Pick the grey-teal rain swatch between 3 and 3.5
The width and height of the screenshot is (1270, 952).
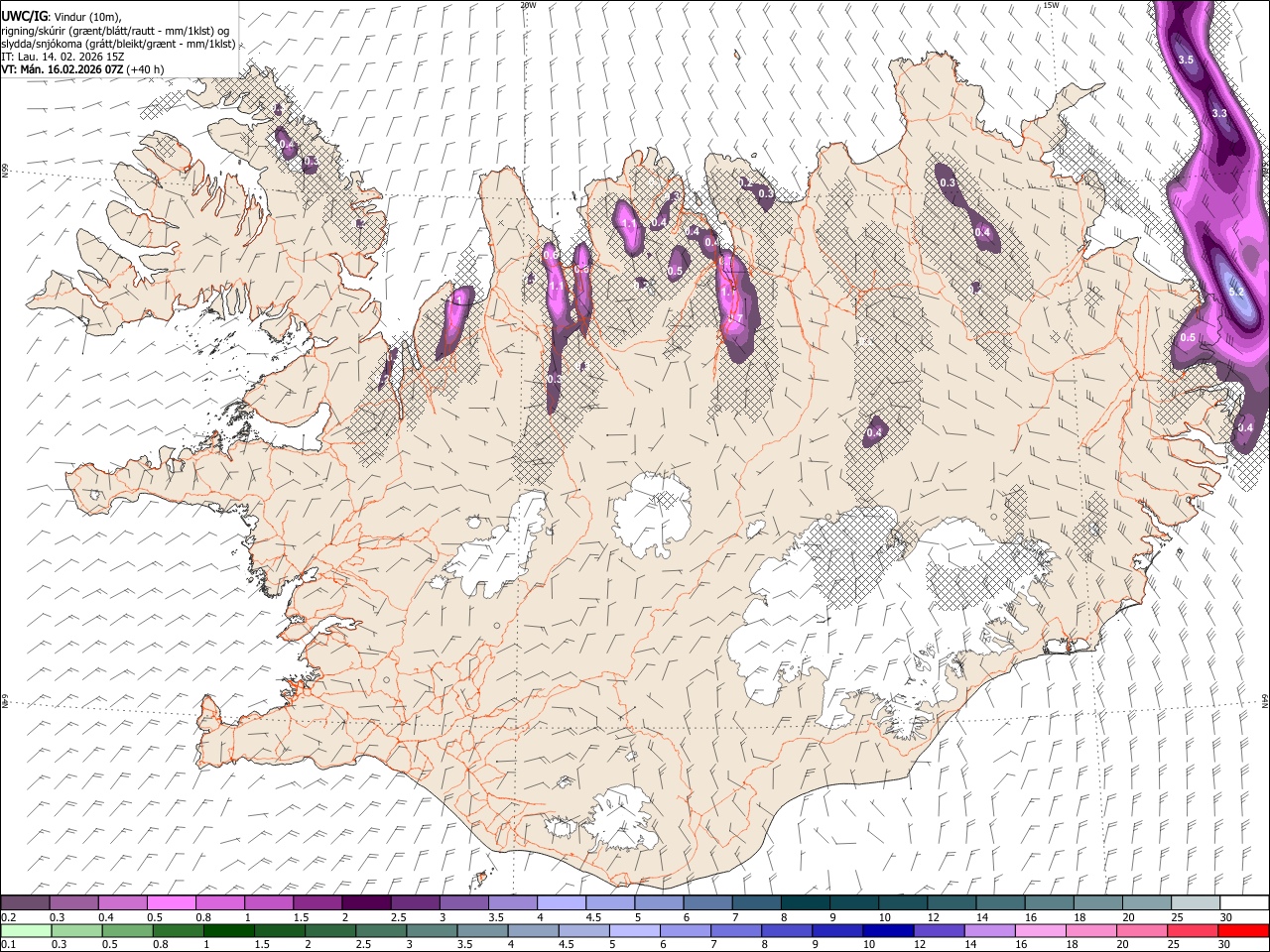click(433, 930)
